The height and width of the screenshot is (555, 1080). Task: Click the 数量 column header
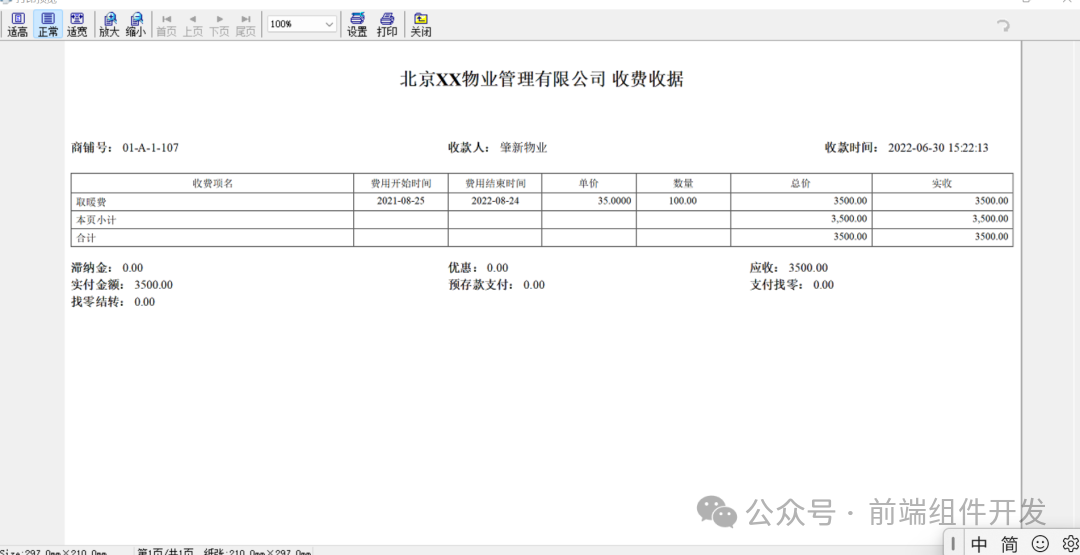coord(683,183)
